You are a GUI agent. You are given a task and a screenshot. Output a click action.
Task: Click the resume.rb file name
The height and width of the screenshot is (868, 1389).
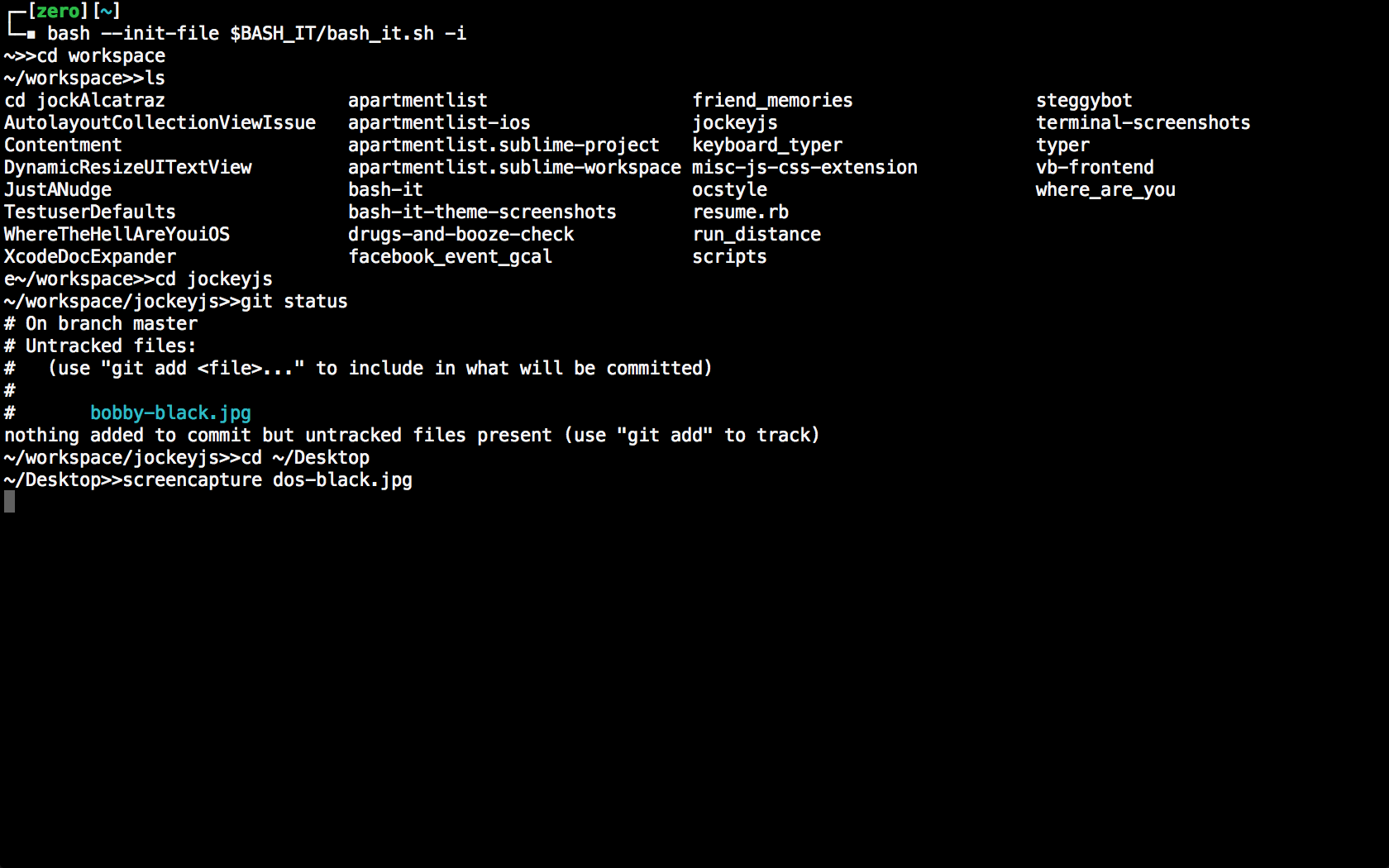740,212
